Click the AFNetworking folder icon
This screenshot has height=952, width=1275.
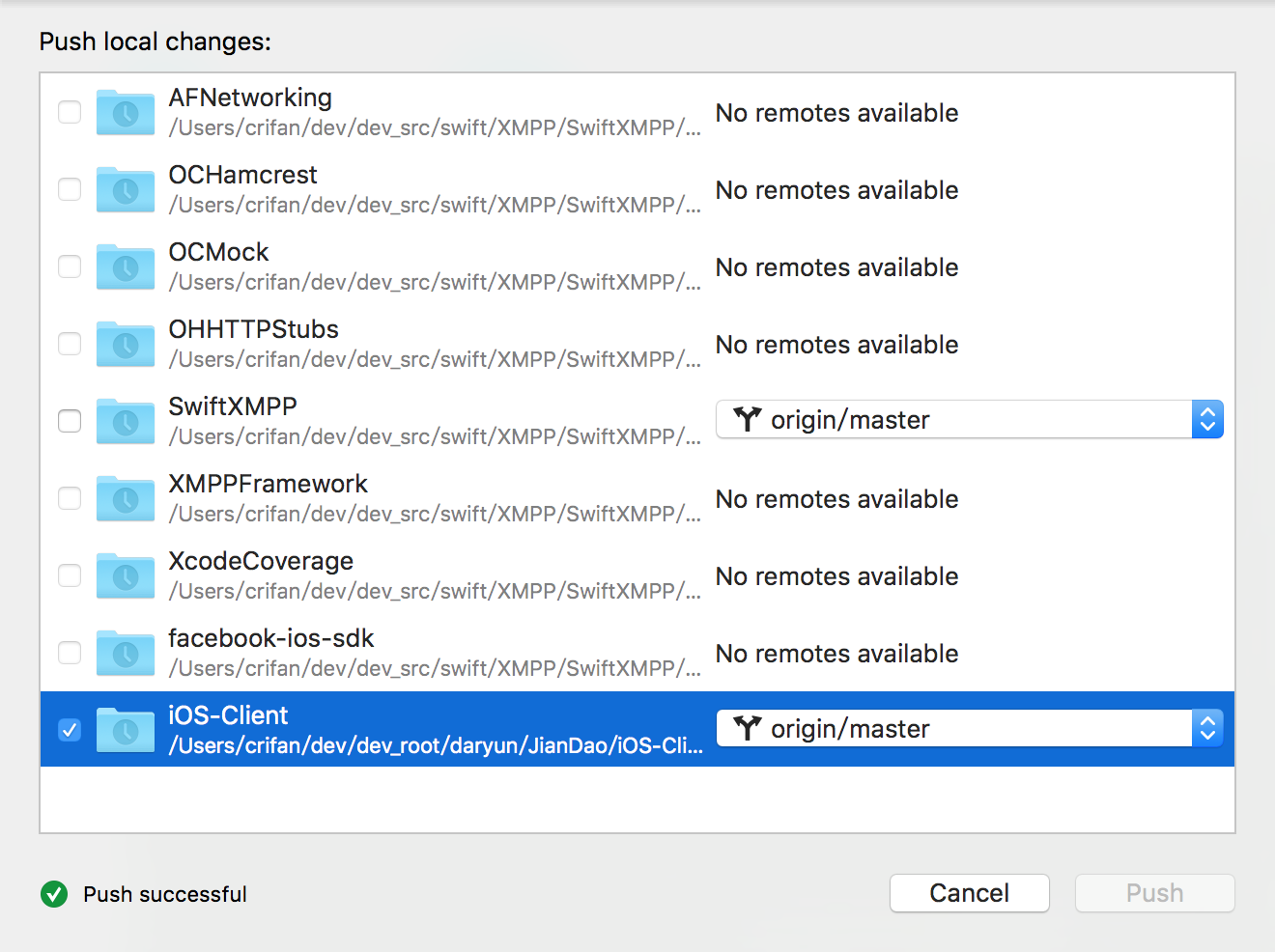[126, 113]
